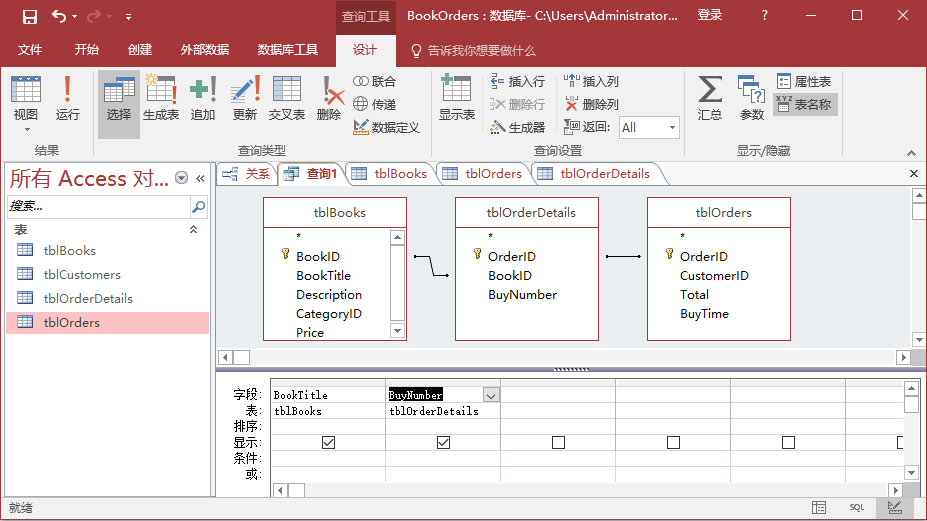Viewport: 927px width, 521px height.
Task: Select the Make Table (生成表) query icon
Action: 161,98
